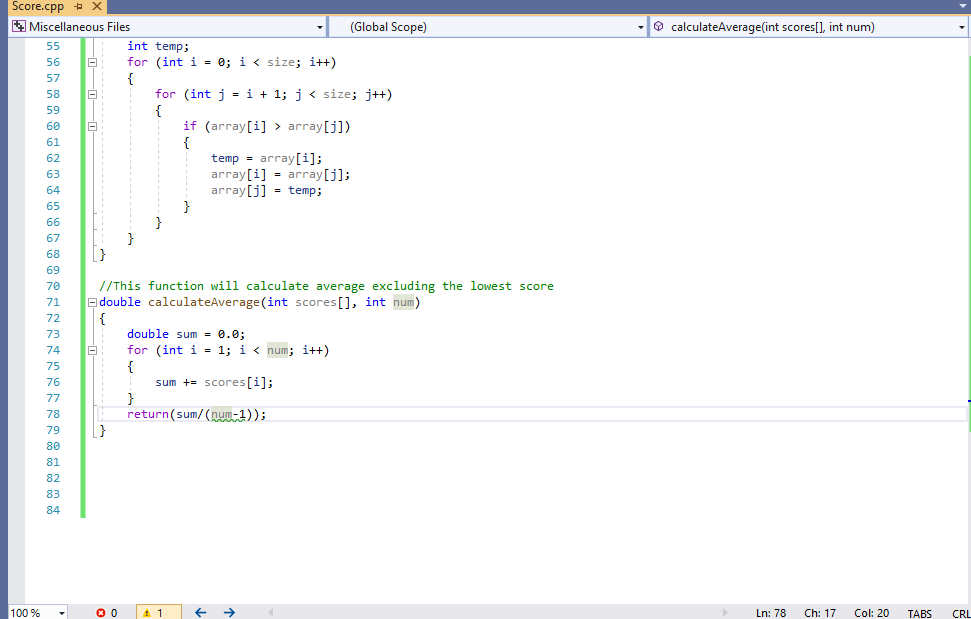Set a breakpoint in the margin beside line 62
Screen dimensions: 971x619
coord(15,158)
